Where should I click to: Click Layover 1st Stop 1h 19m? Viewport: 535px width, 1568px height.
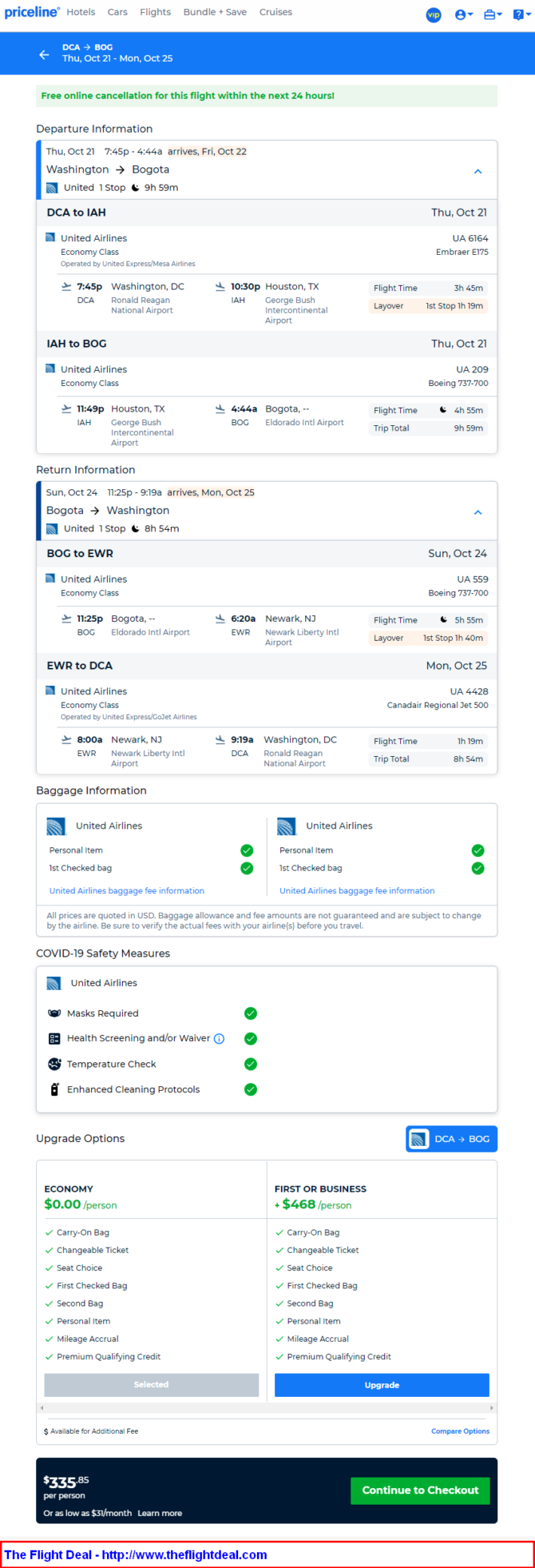point(428,306)
